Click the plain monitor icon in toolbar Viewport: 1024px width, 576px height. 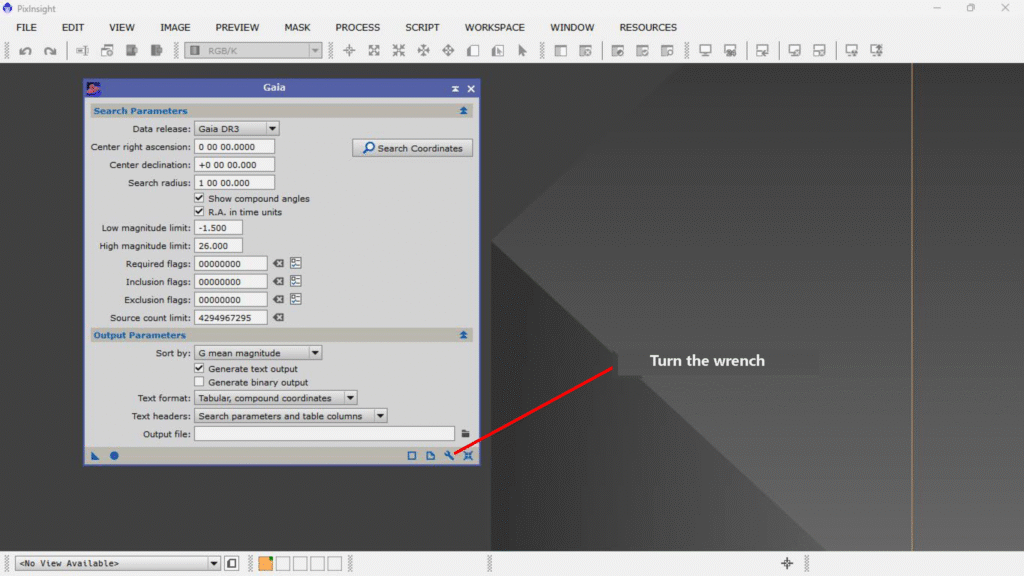point(705,50)
